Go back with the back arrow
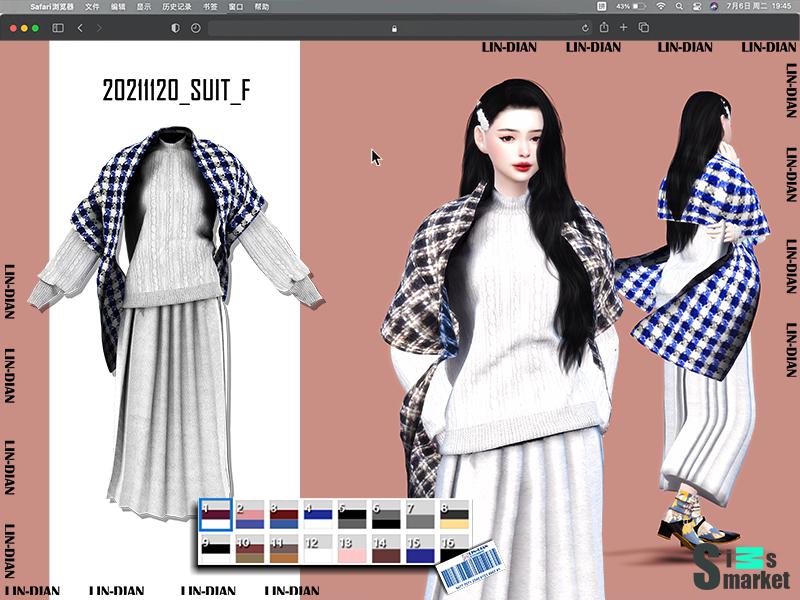 (x=80, y=28)
